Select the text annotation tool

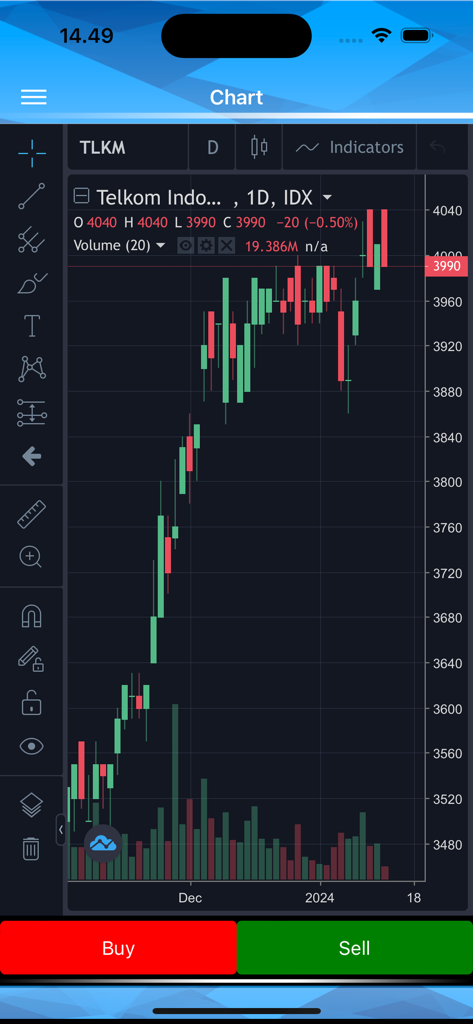point(32,325)
